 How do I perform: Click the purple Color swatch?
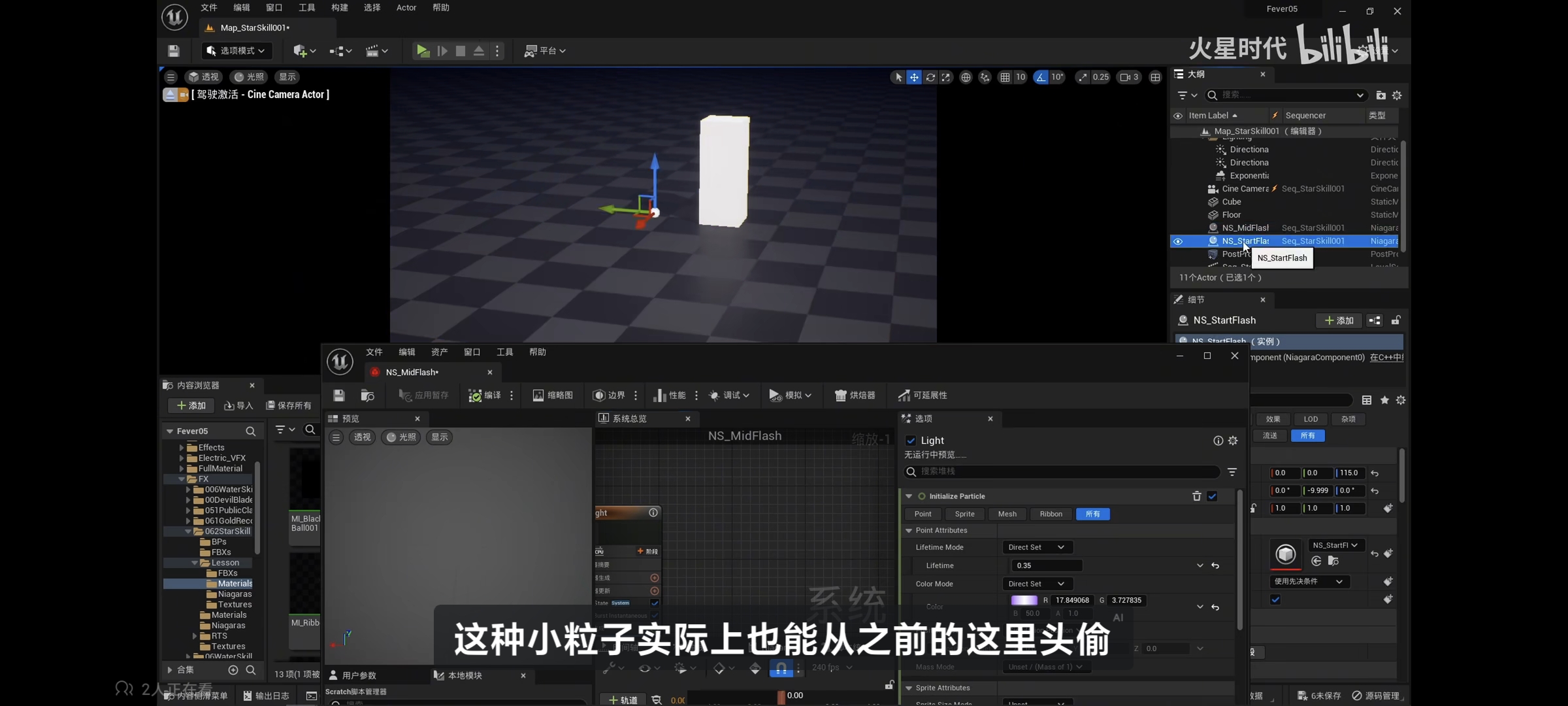[1024, 600]
